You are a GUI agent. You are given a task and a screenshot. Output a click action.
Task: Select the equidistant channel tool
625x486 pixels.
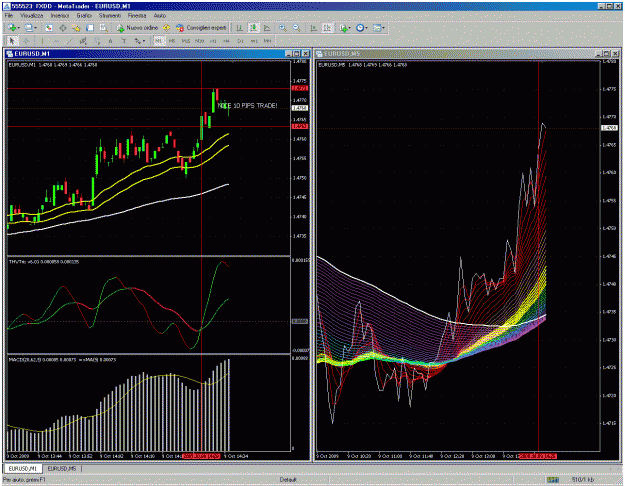click(83, 41)
